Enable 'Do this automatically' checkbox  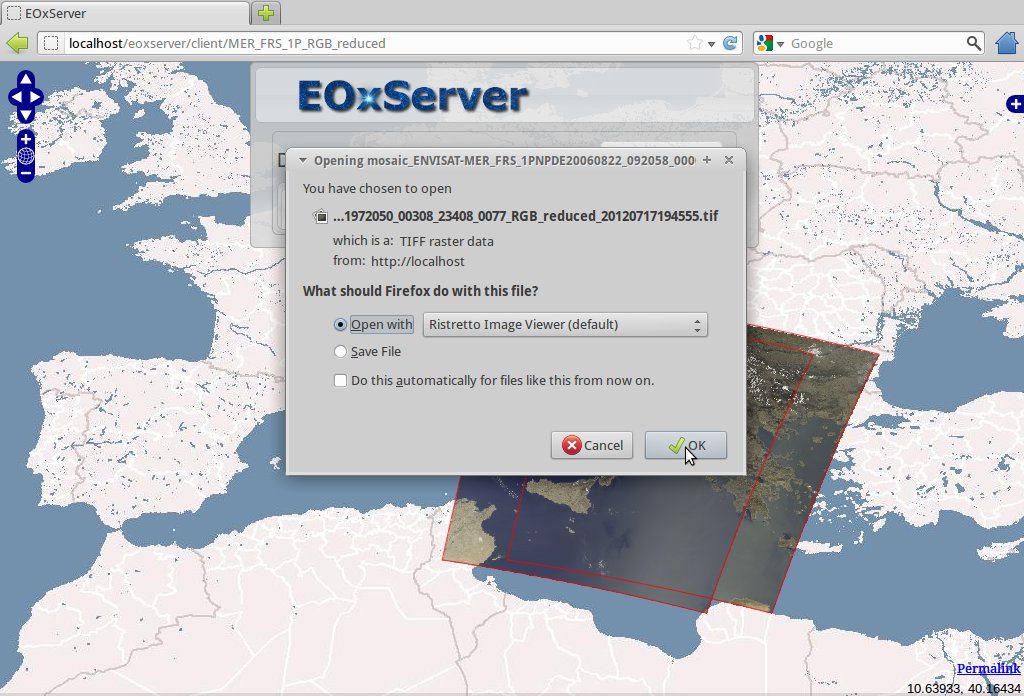click(341, 381)
